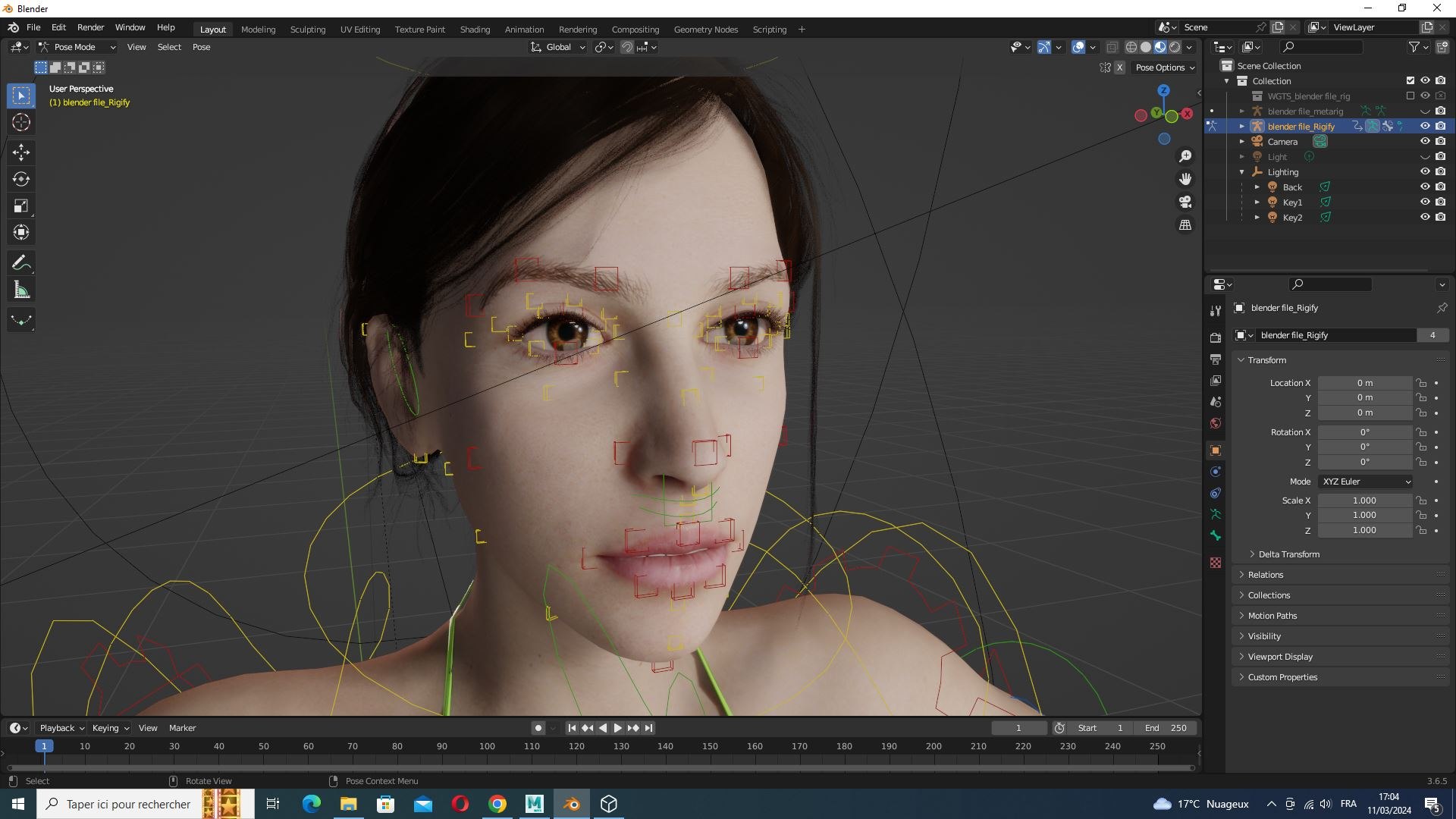This screenshot has height=819, width=1456.
Task: Activate the Move tool
Action: pos(21,152)
